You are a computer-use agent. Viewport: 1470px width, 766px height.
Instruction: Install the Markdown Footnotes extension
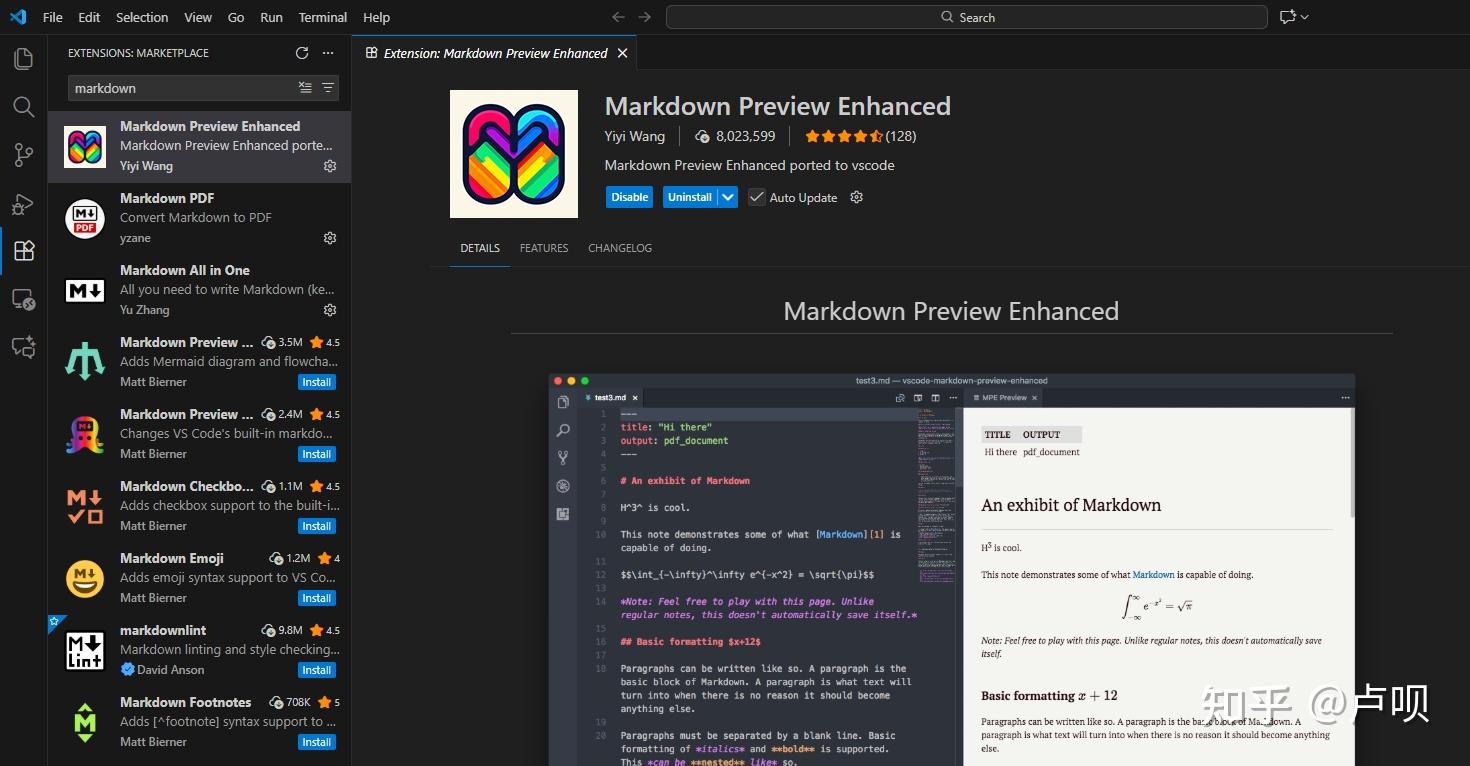[317, 742]
